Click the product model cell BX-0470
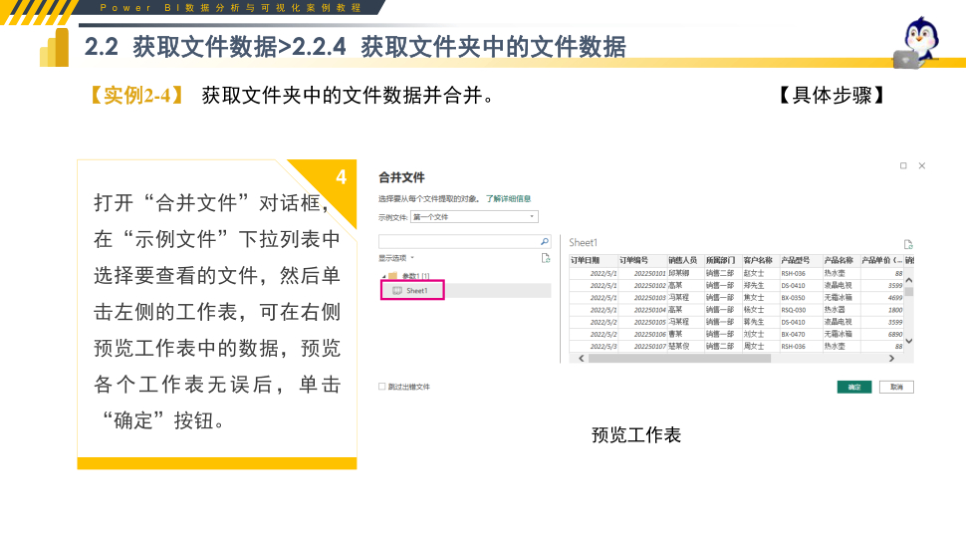The width and height of the screenshot is (966, 544). (x=793, y=335)
